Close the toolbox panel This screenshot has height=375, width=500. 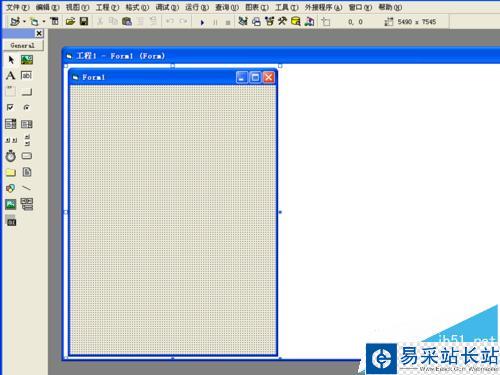coord(39,33)
